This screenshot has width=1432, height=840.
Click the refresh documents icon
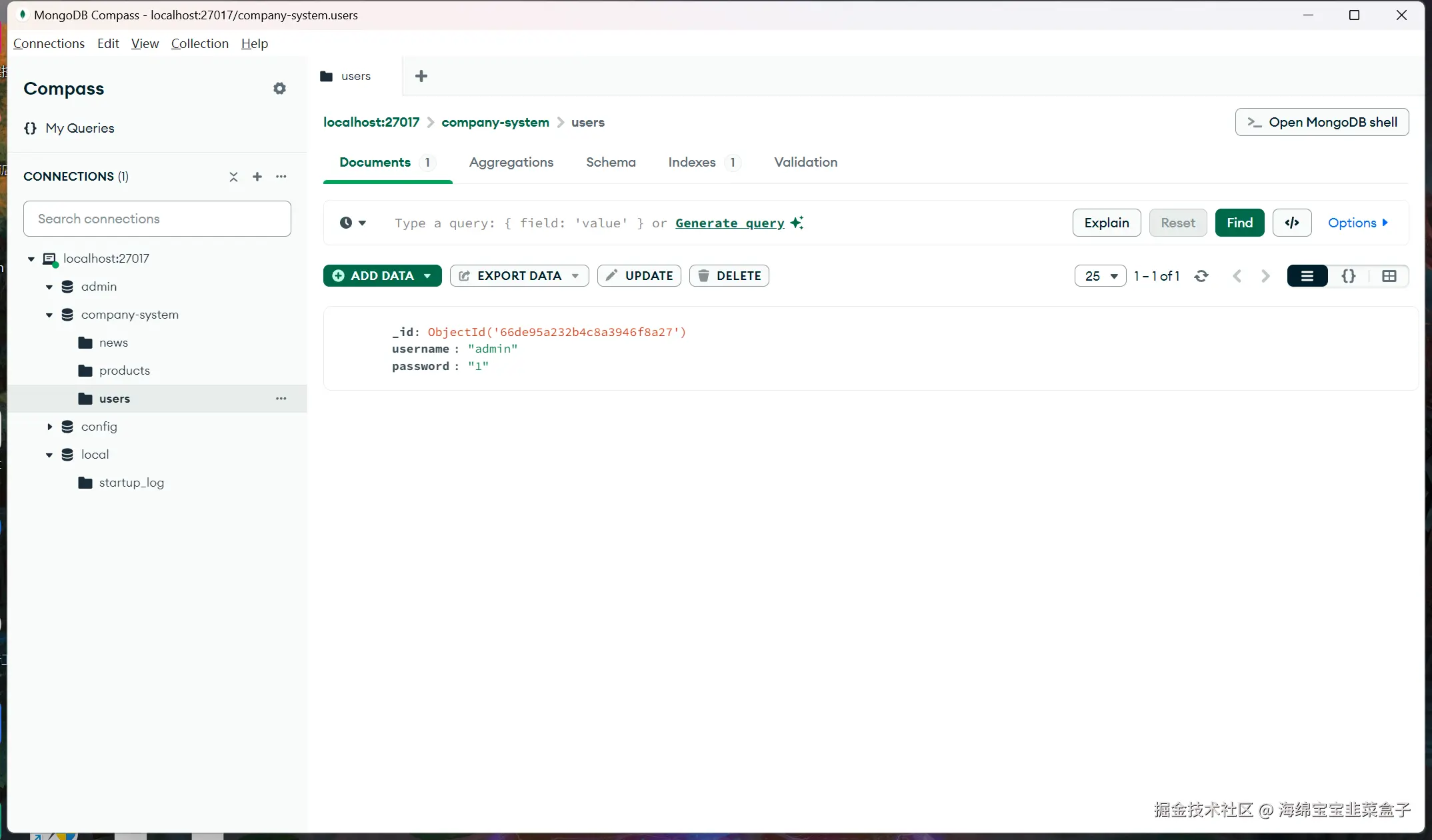coord(1201,276)
